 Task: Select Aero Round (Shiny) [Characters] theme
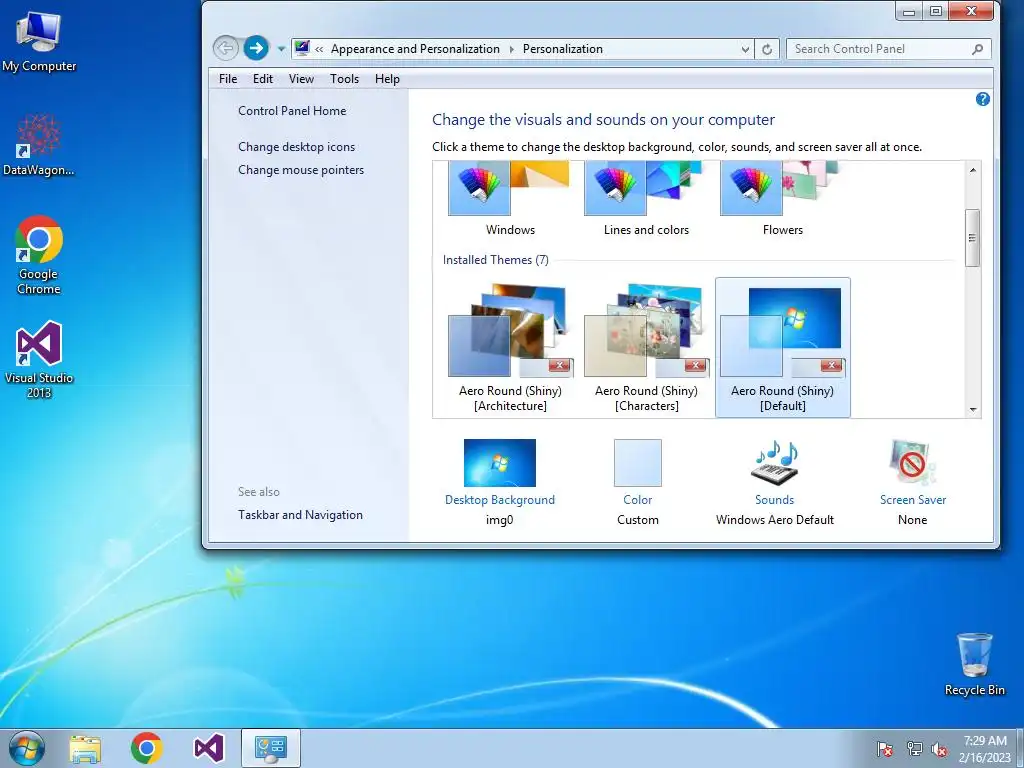tap(646, 347)
